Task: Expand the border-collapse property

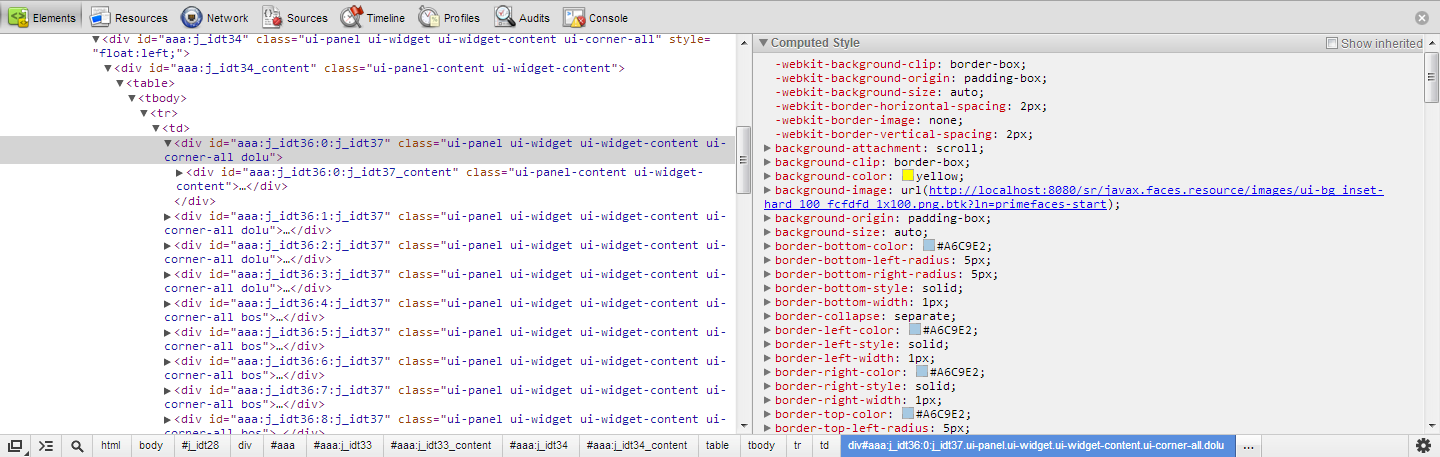Action: (x=767, y=316)
